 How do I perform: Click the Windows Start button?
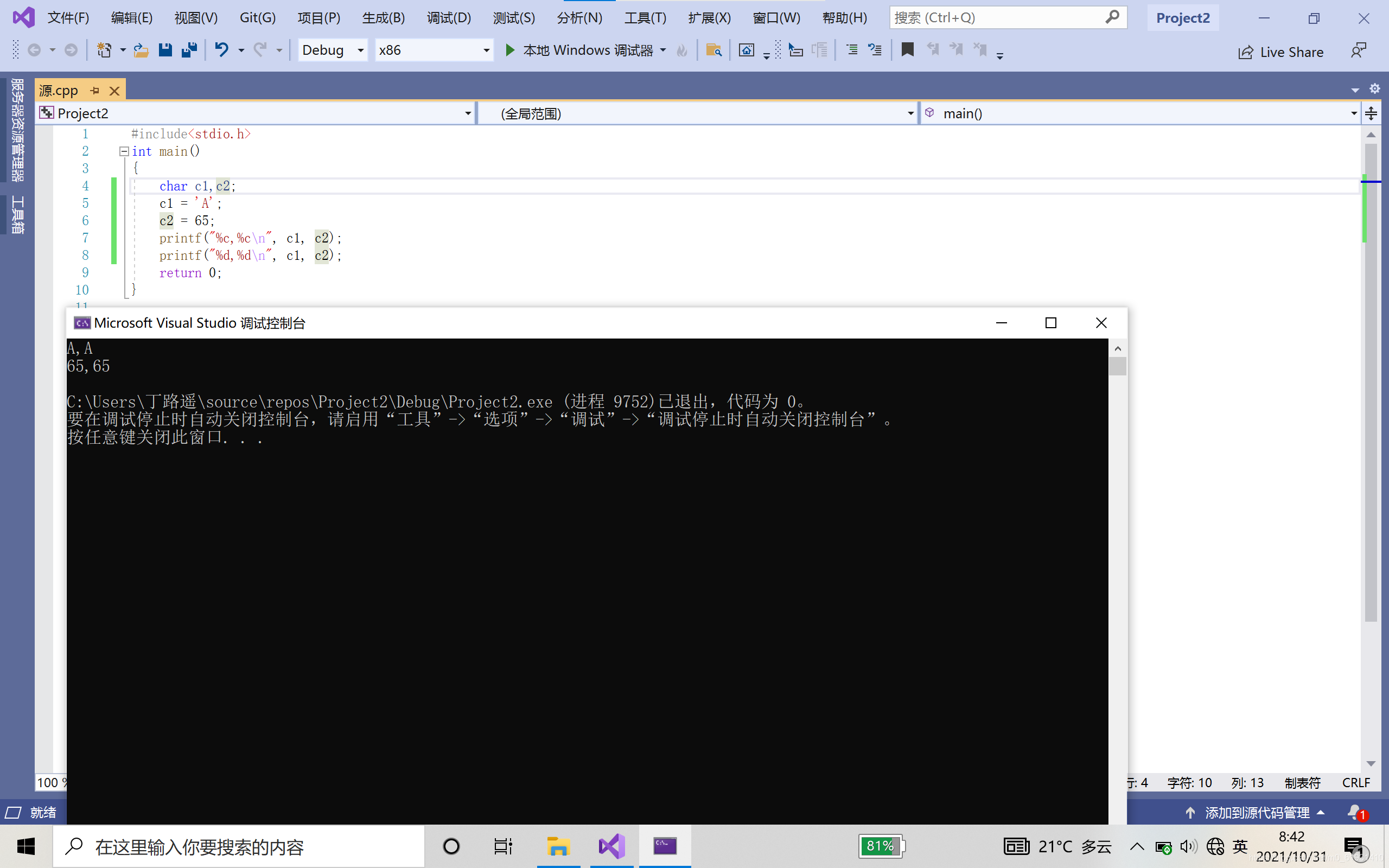point(26,846)
